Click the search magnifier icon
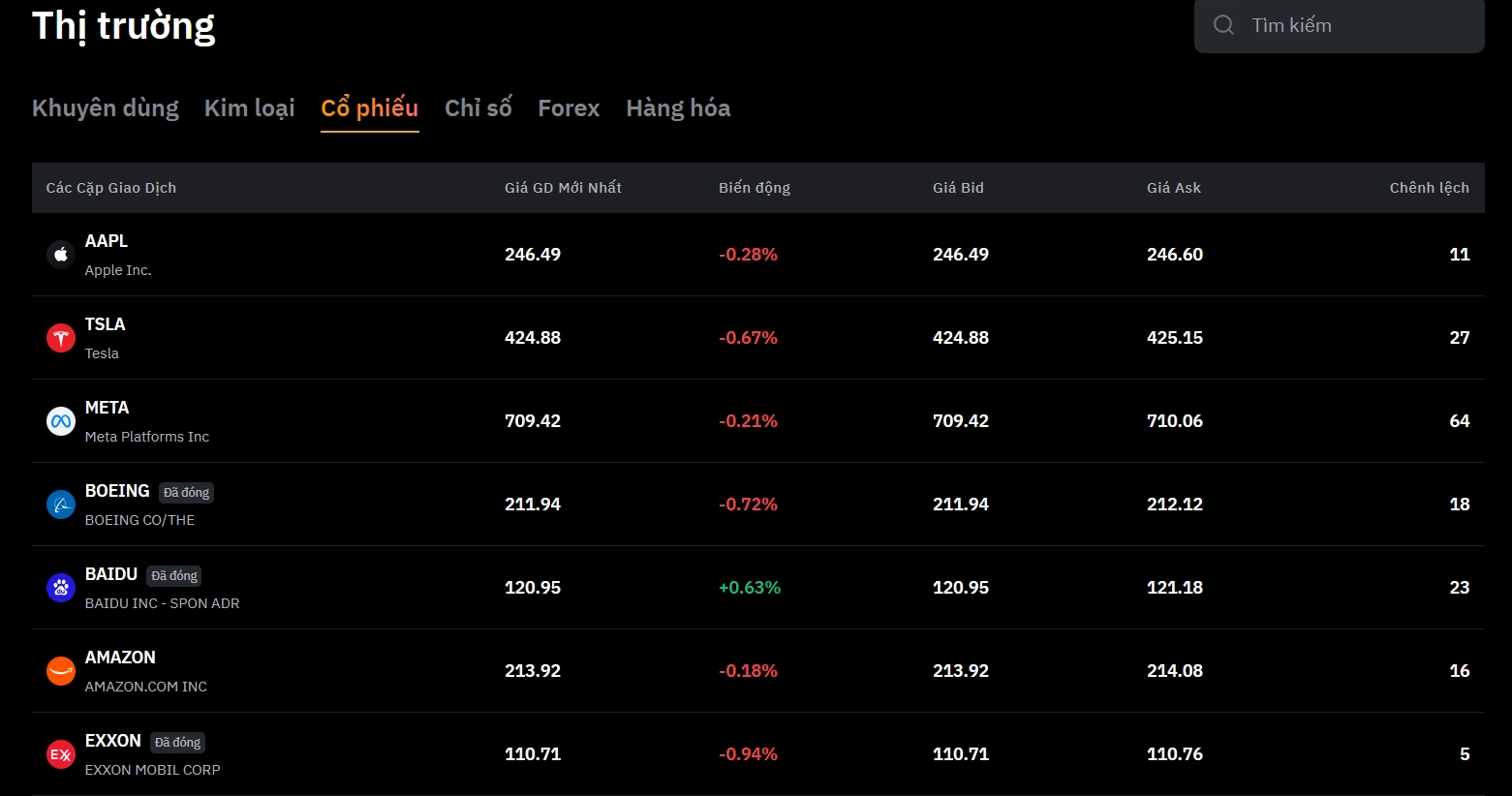 (1223, 25)
